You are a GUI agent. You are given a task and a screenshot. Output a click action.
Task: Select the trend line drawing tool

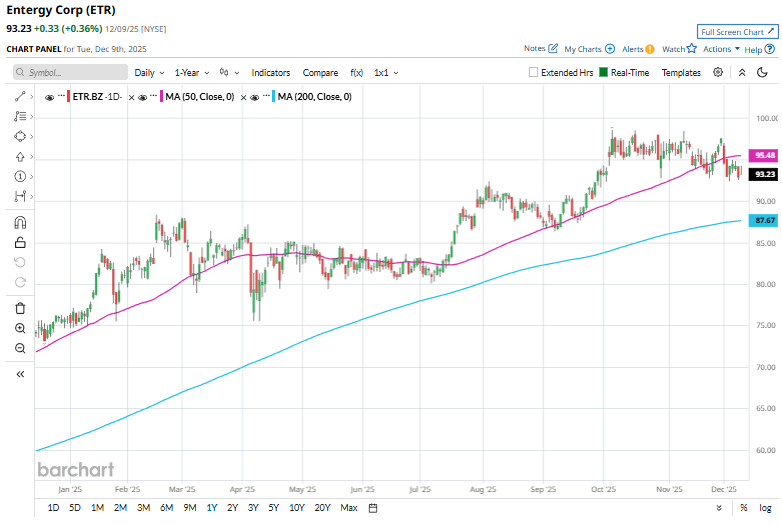pyautogui.click(x=20, y=96)
